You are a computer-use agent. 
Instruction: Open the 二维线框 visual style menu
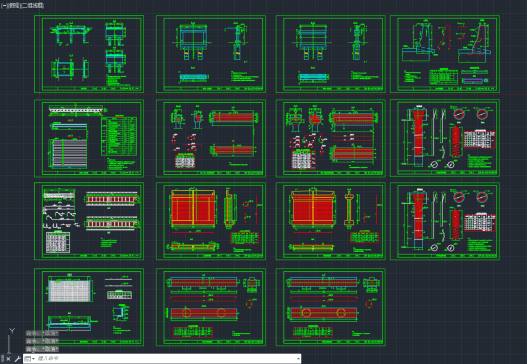(33, 5)
